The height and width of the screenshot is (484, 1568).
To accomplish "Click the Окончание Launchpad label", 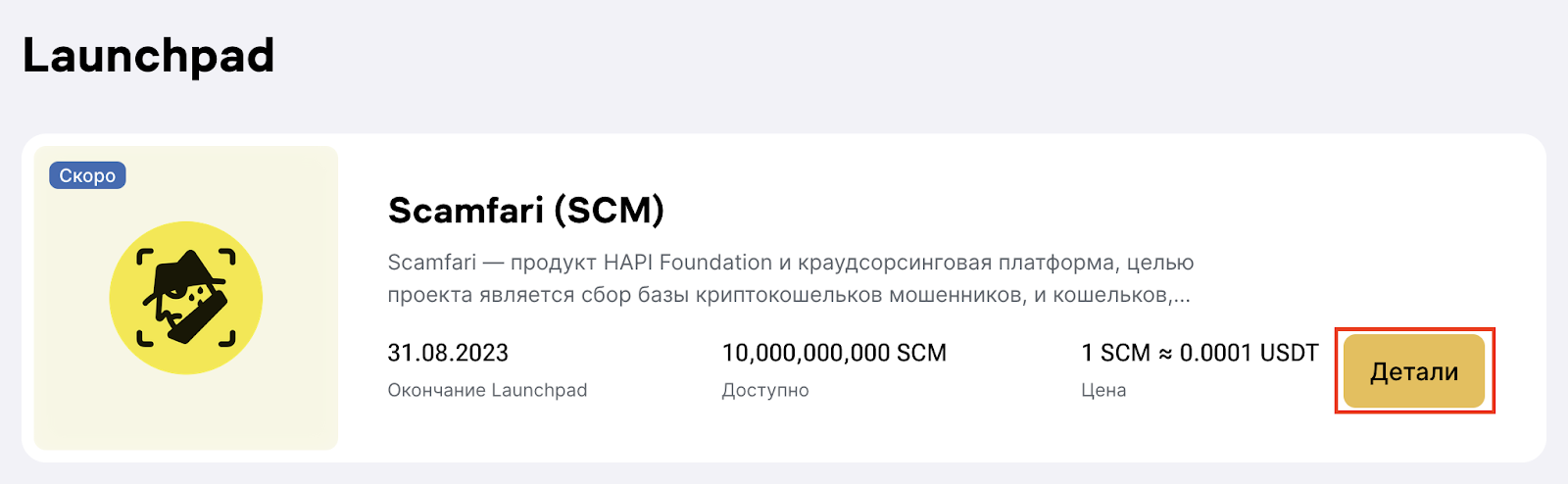I will pos(487,390).
